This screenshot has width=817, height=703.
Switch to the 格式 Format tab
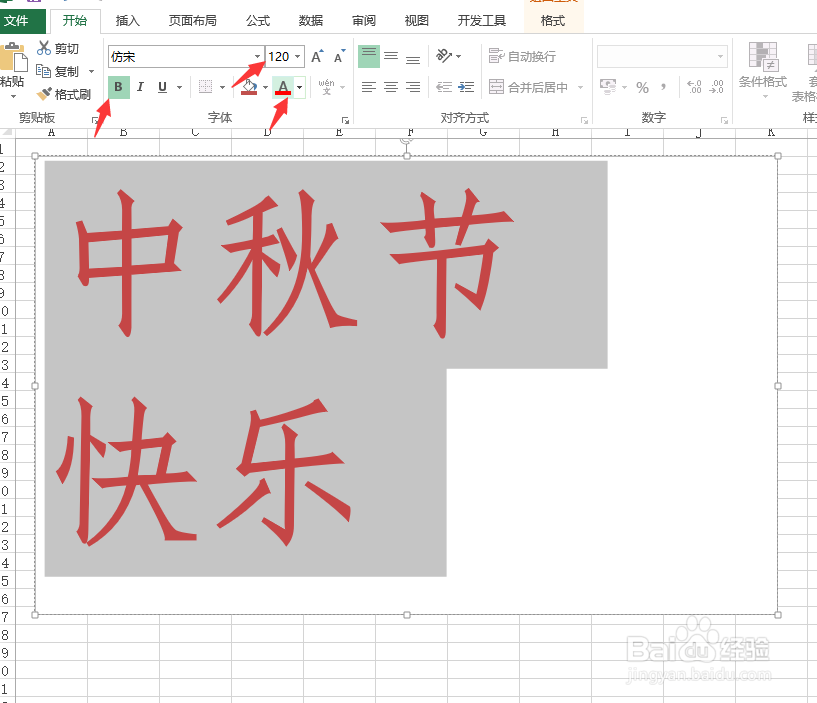pos(553,21)
